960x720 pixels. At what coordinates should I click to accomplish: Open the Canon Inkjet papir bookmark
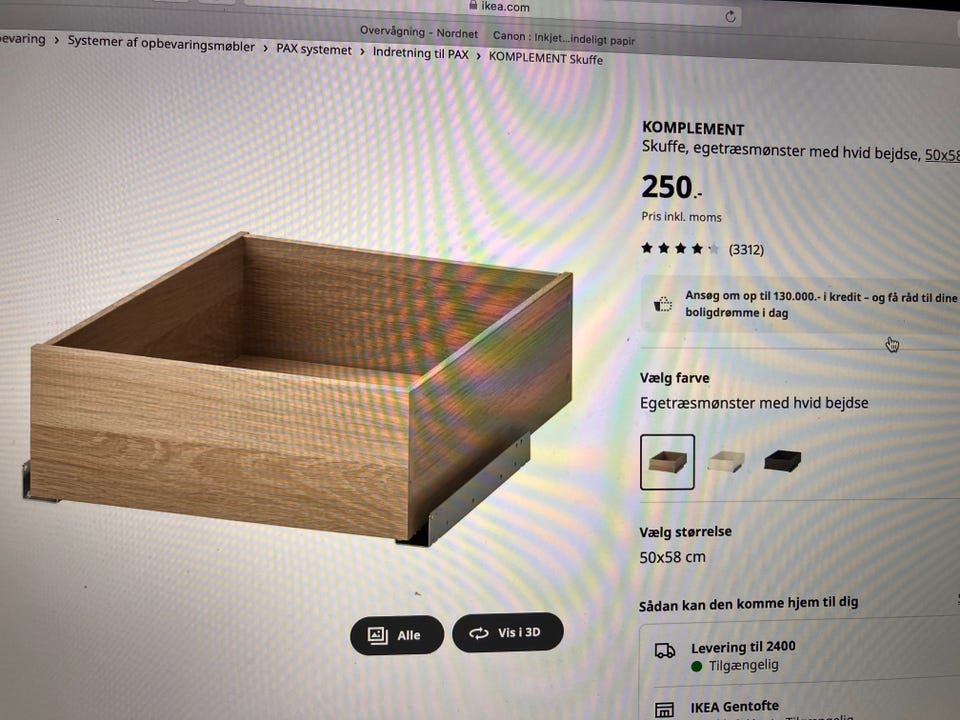(564, 38)
